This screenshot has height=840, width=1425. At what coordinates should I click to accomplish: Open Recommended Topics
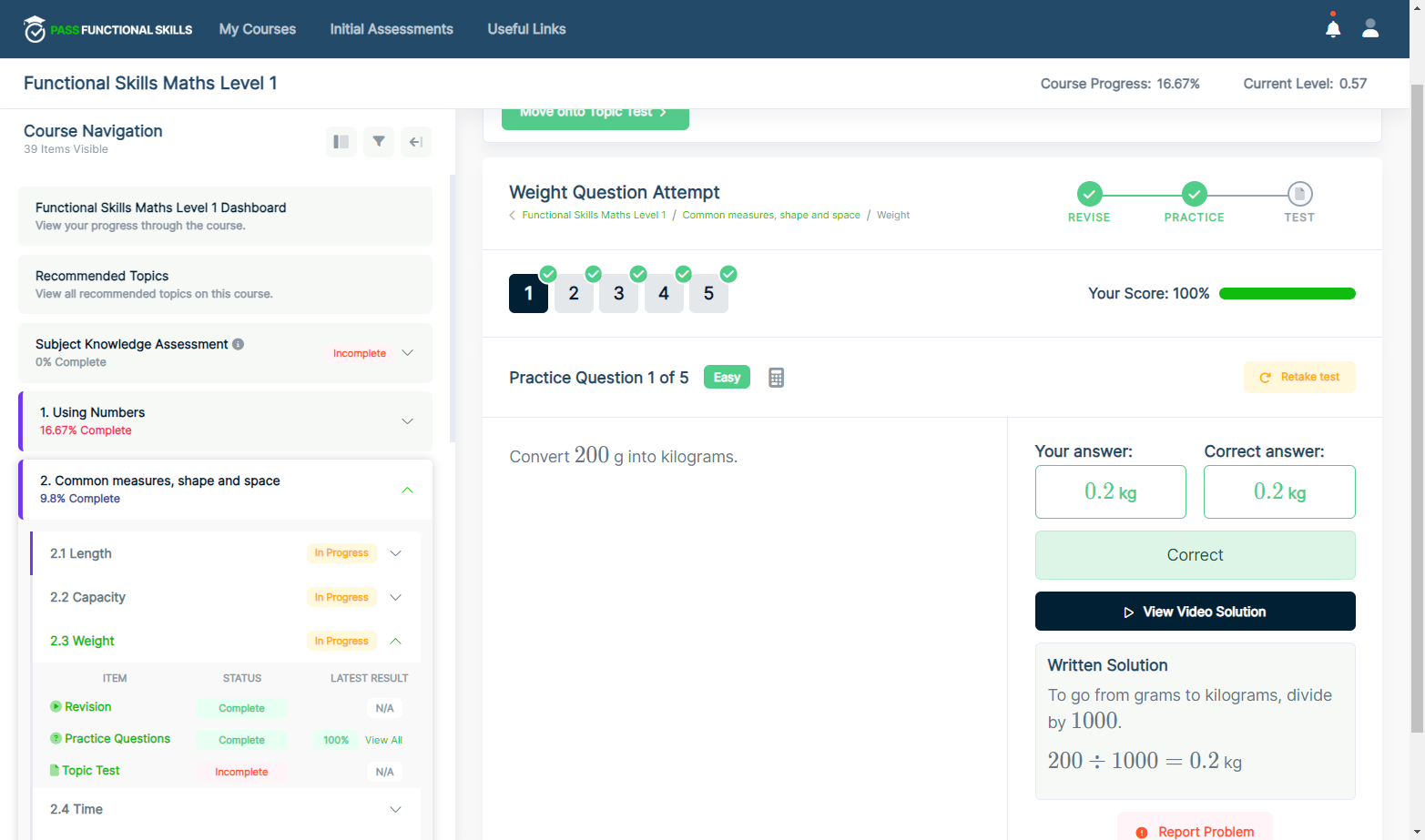(226, 285)
